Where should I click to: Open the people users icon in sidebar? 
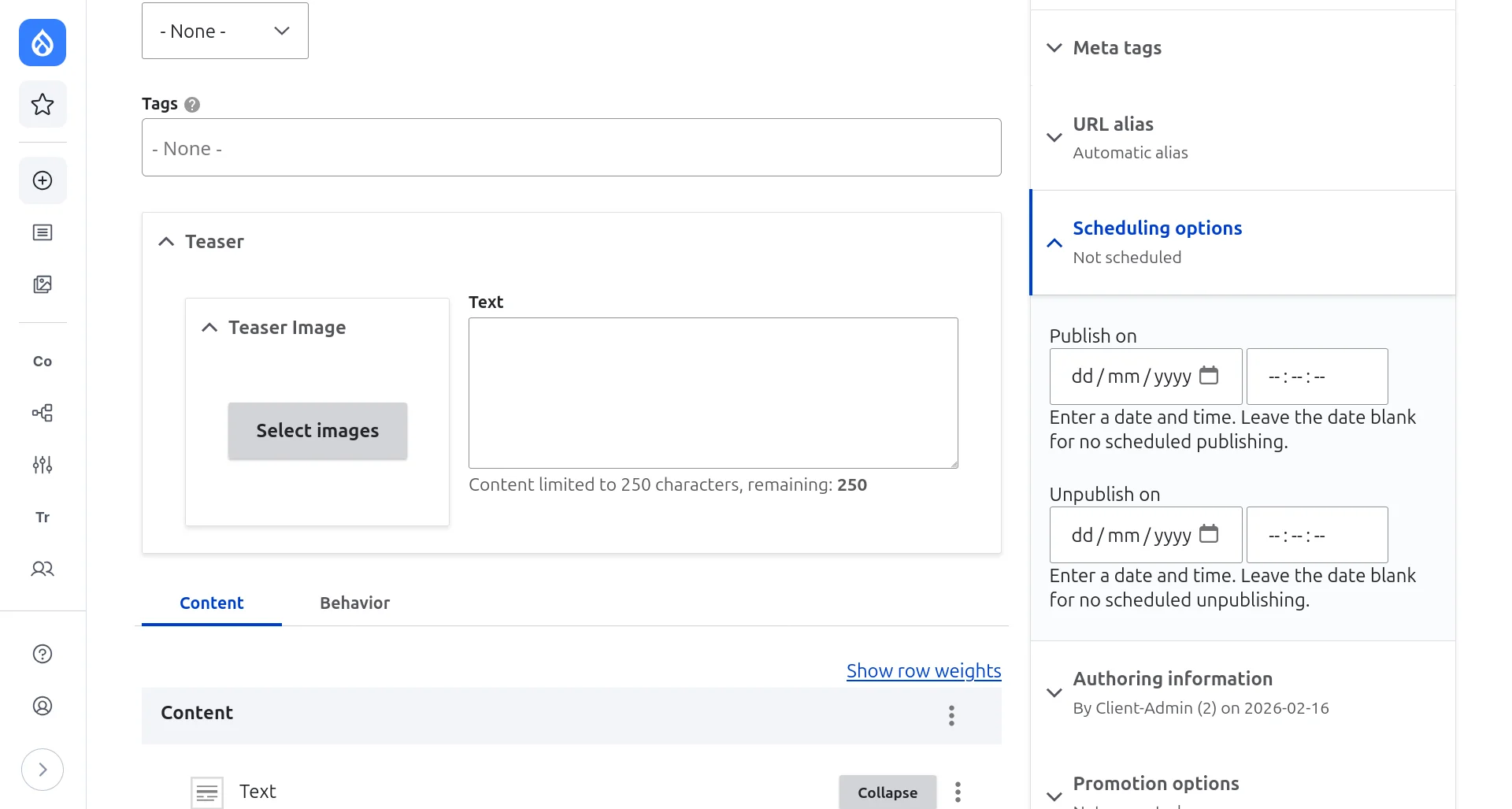point(43,569)
